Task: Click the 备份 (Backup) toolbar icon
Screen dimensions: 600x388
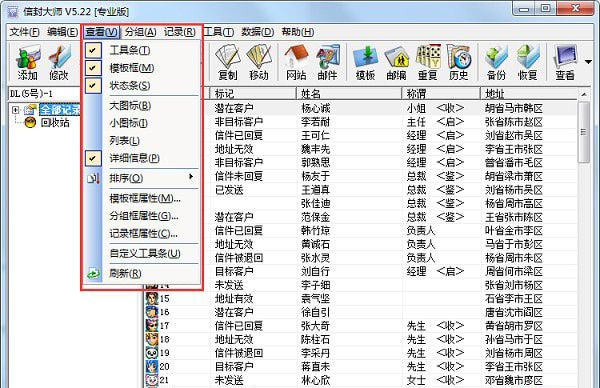Action: (496, 62)
